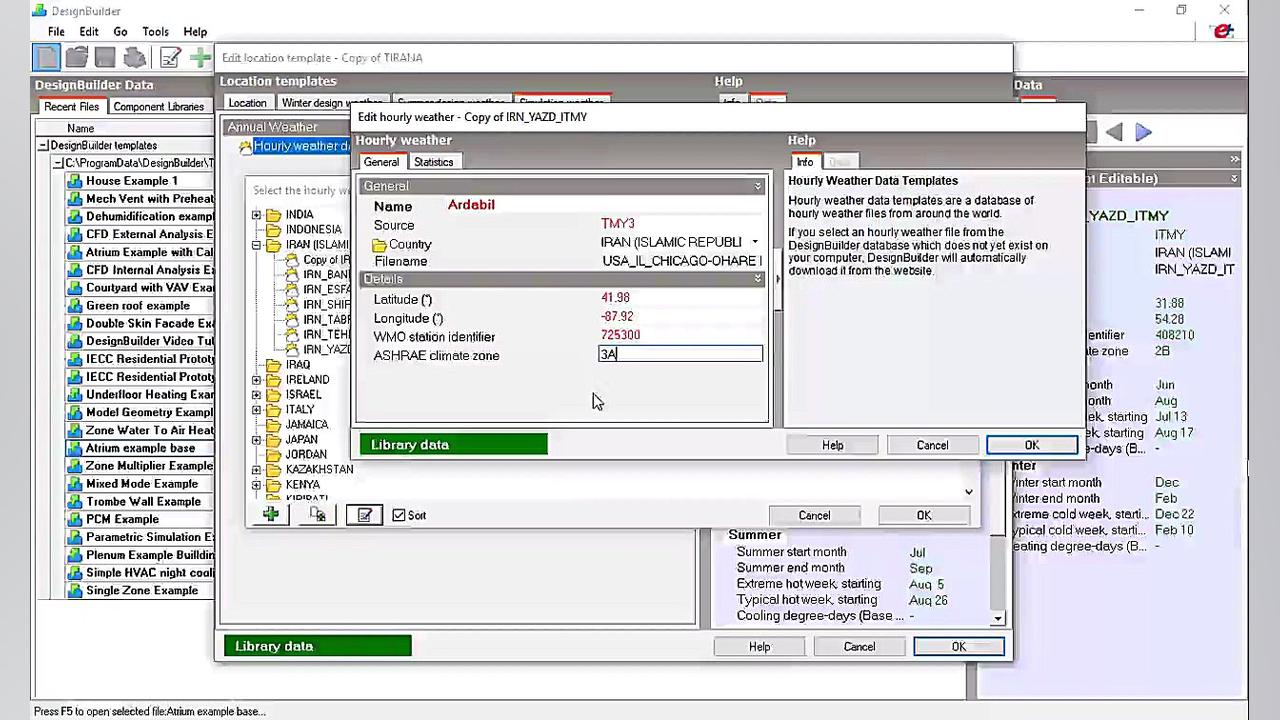Select the Location tab in location templates

coord(247,103)
